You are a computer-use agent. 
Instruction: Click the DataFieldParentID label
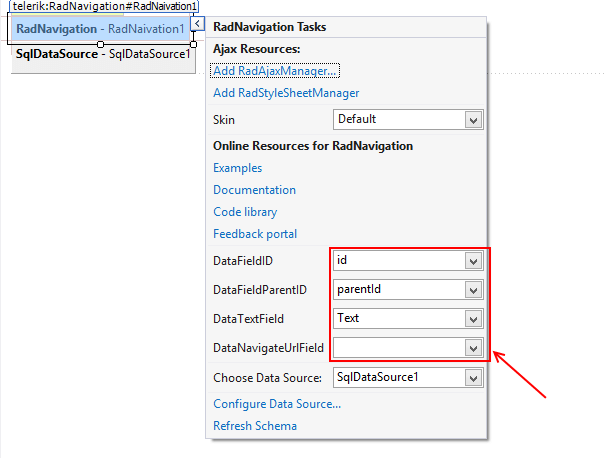tap(260, 290)
